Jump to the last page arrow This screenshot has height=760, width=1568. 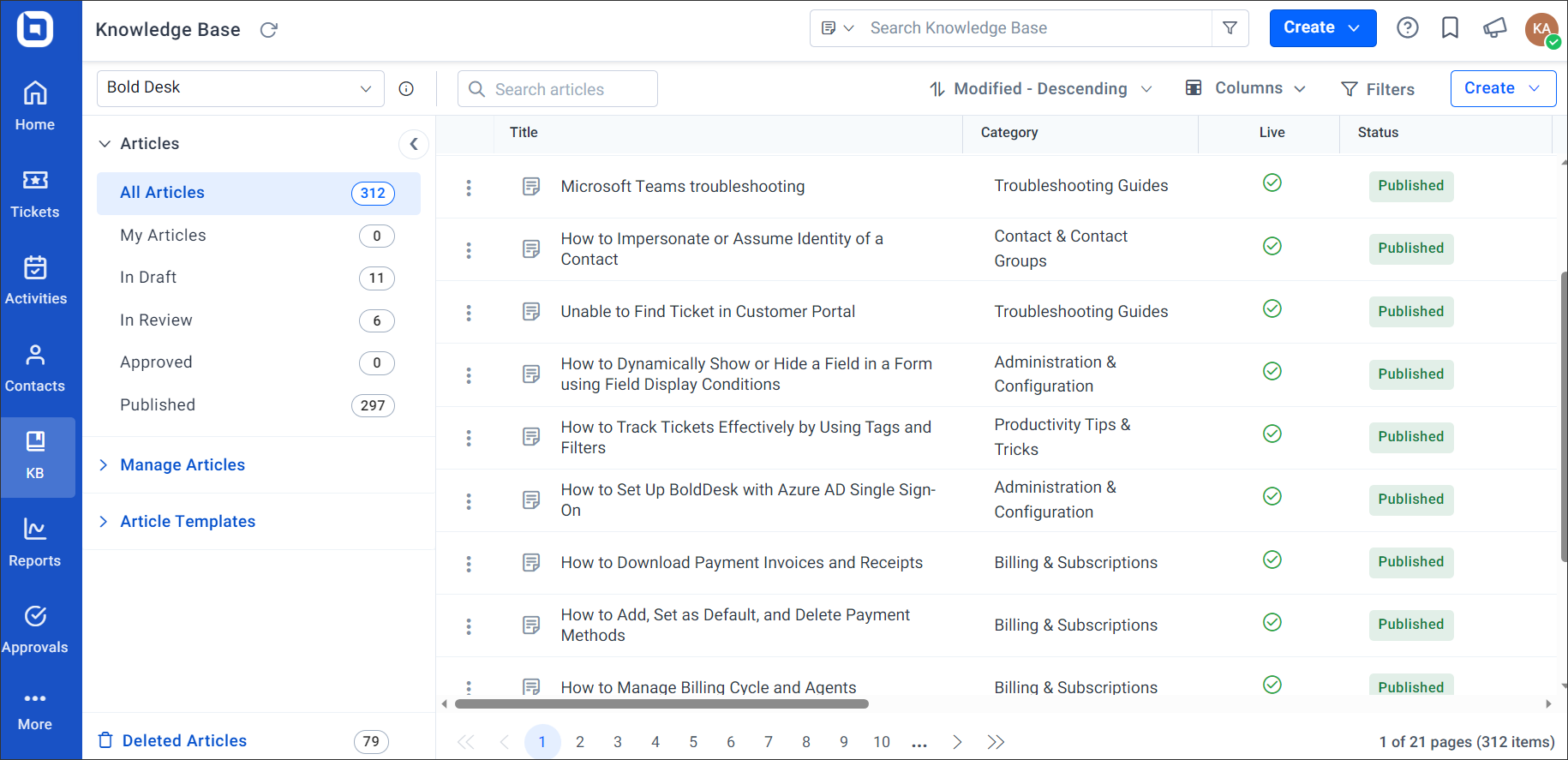click(996, 742)
